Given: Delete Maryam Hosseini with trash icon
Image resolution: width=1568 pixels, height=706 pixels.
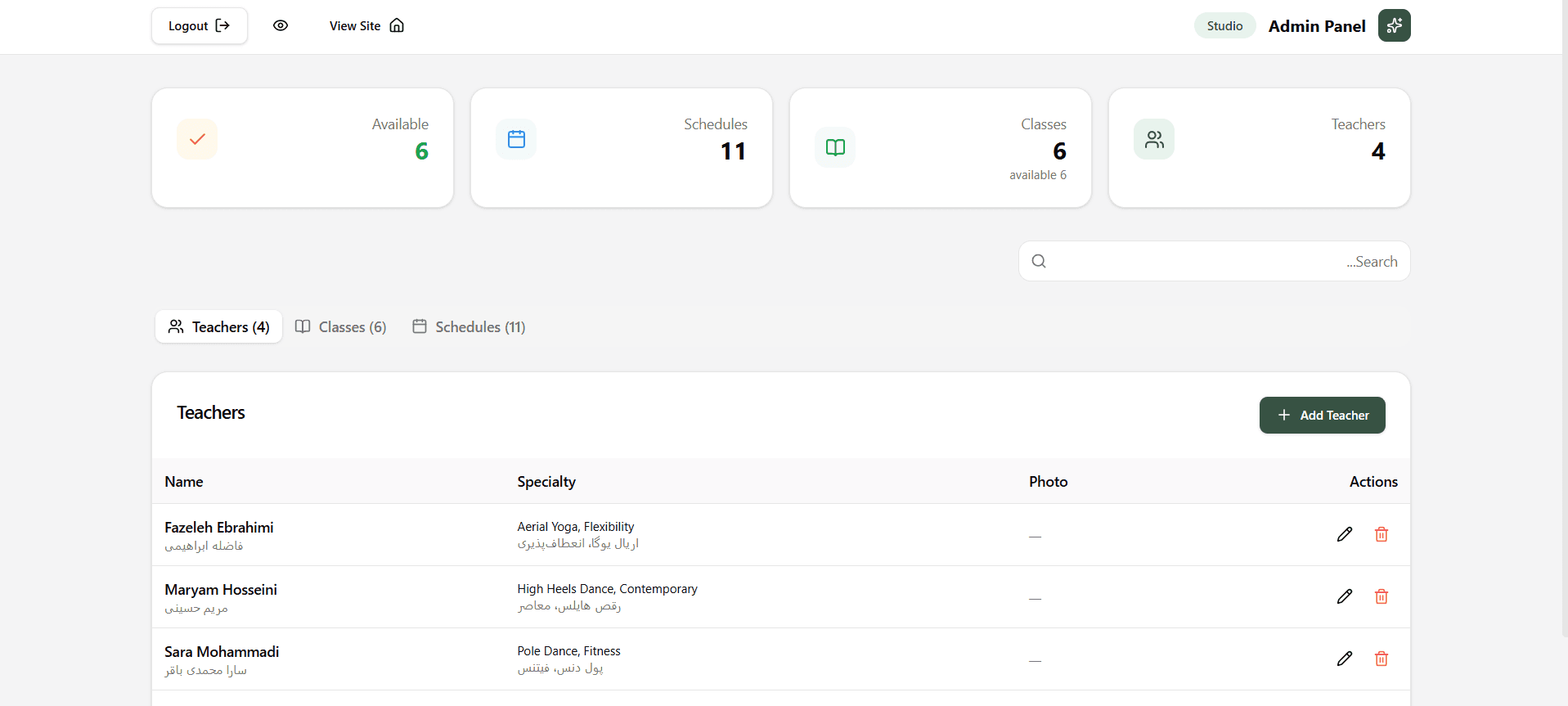Looking at the screenshot, I should 1382,596.
